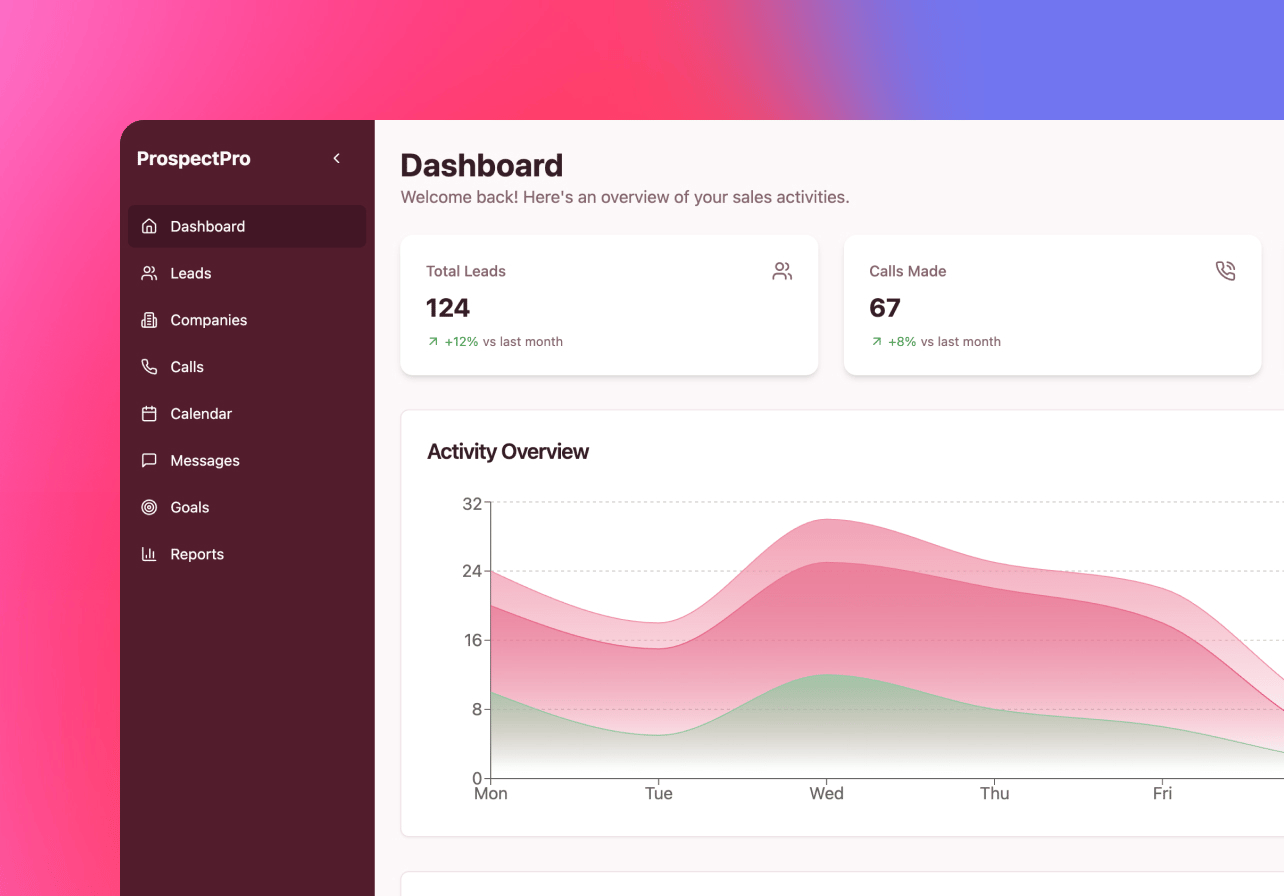Screen dimensions: 1284x896
Task: Click the phone icon on the Calls Made card
Action: coord(1225,270)
